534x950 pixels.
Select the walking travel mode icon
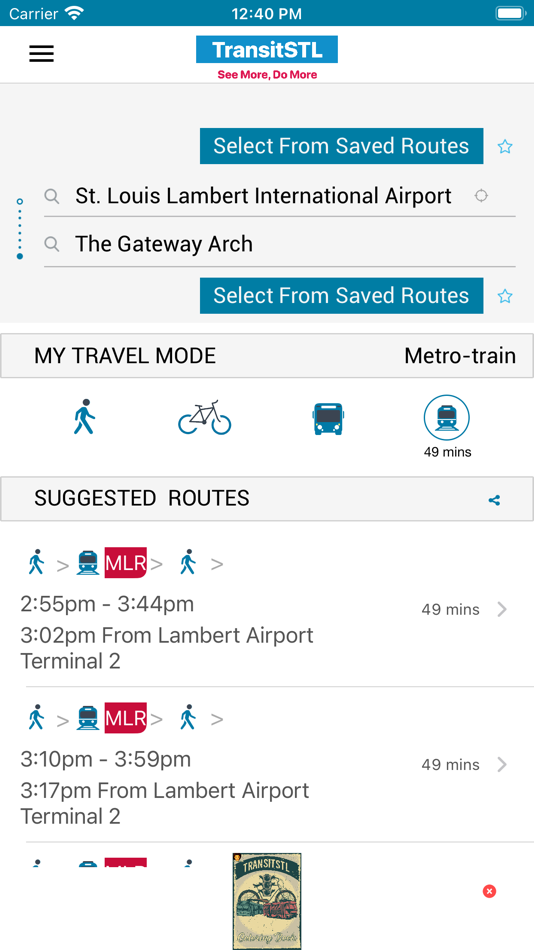pos(84,417)
